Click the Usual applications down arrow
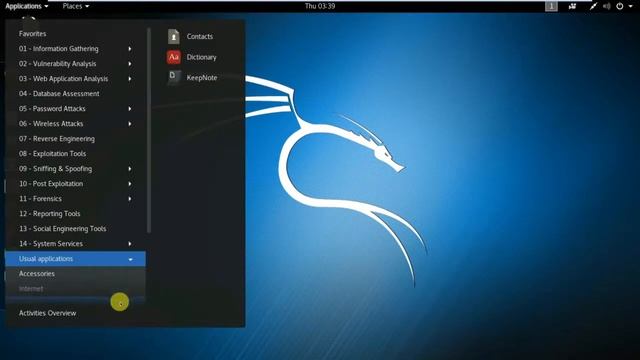This screenshot has height=360, width=640. (130, 259)
